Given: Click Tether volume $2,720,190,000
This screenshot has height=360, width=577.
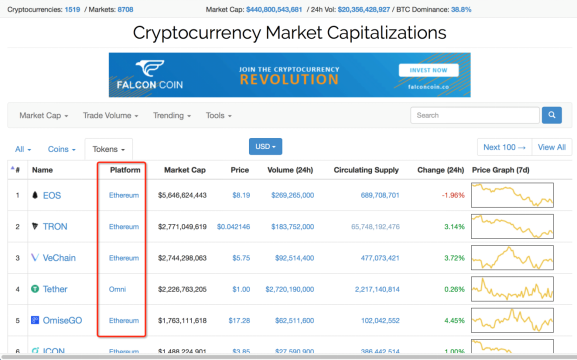Looking at the screenshot, I should pos(290,289).
